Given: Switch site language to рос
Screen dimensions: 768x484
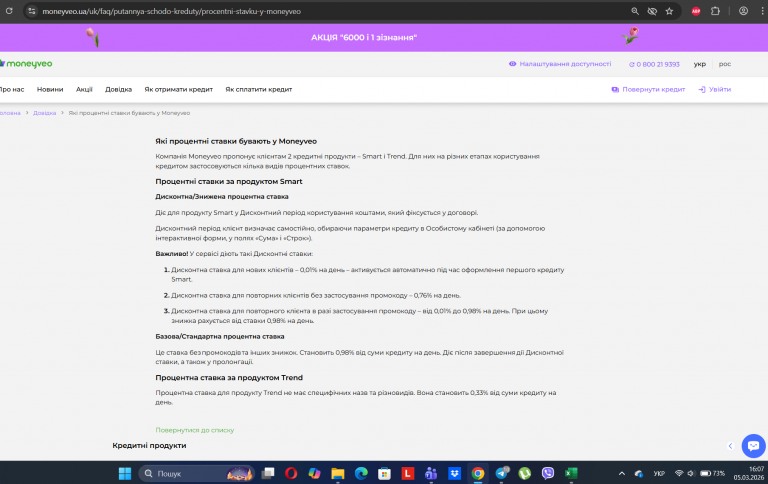Looking at the screenshot, I should [x=725, y=64].
